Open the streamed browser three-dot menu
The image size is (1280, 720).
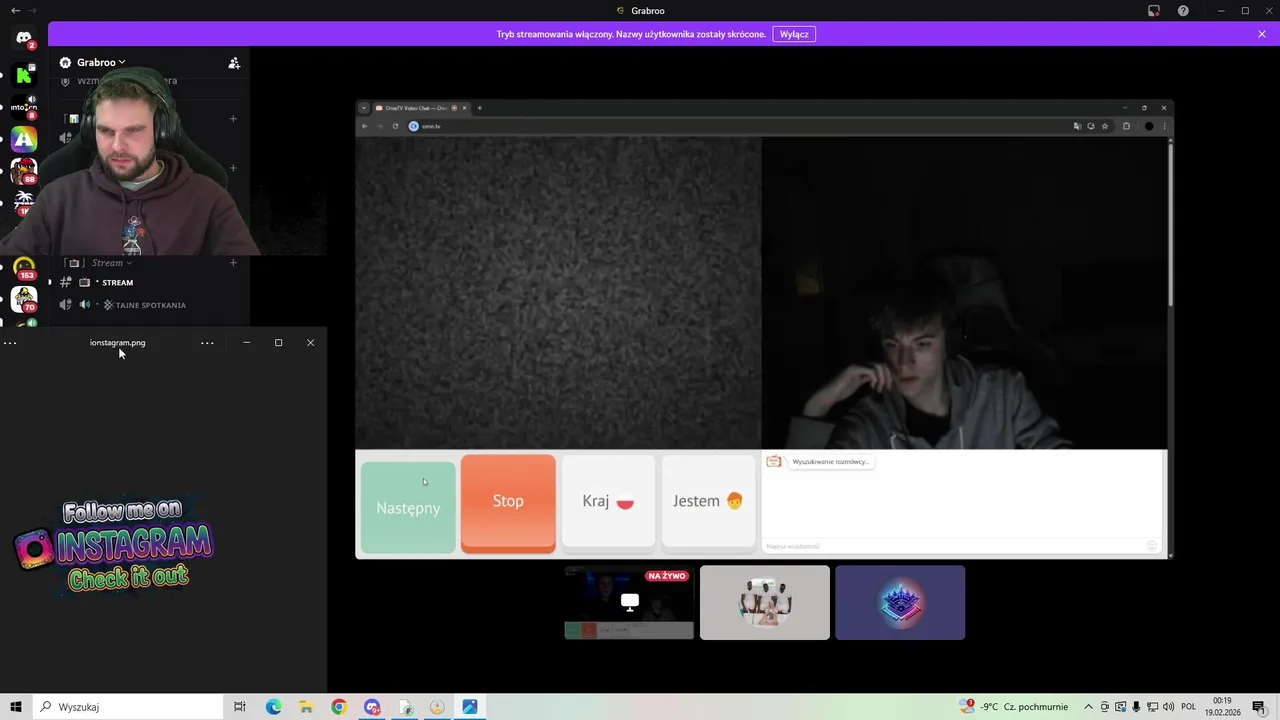coord(1164,126)
